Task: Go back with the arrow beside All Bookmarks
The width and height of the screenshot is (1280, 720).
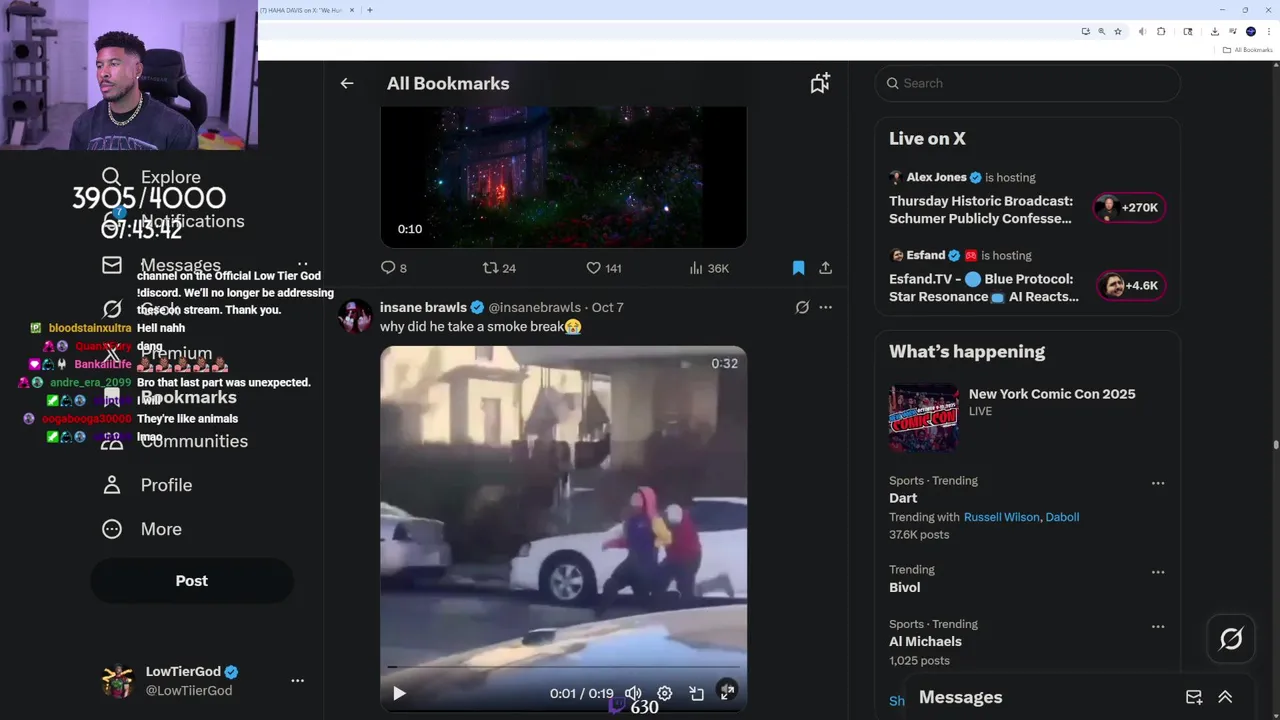Action: click(x=347, y=84)
